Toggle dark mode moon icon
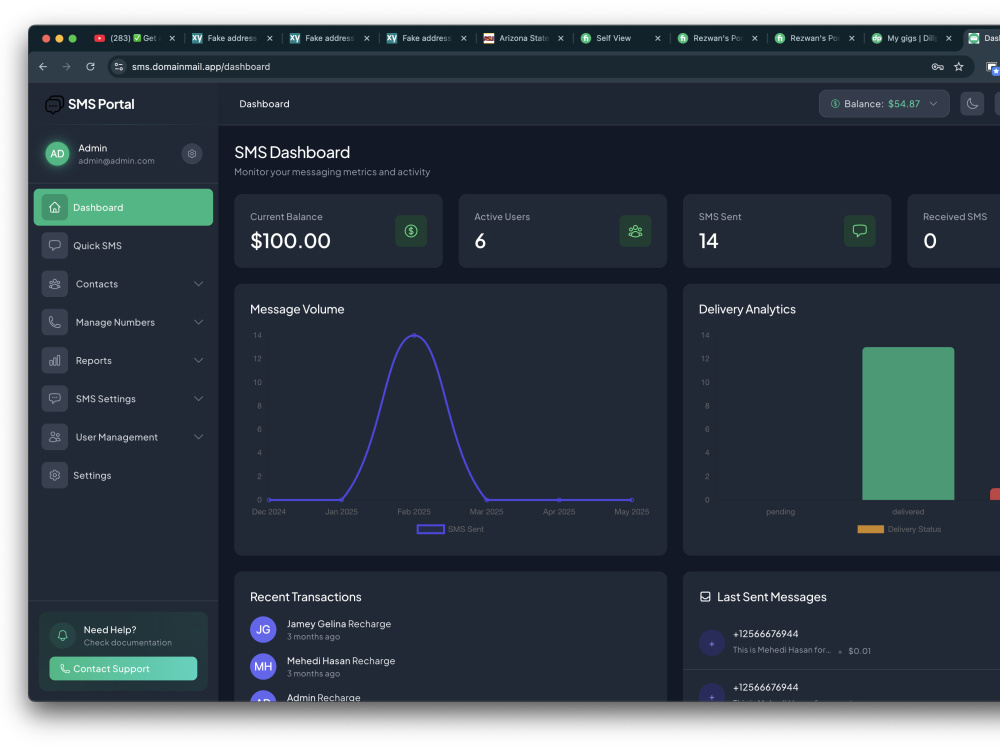Image resolution: width=1000 pixels, height=750 pixels. tap(972, 104)
